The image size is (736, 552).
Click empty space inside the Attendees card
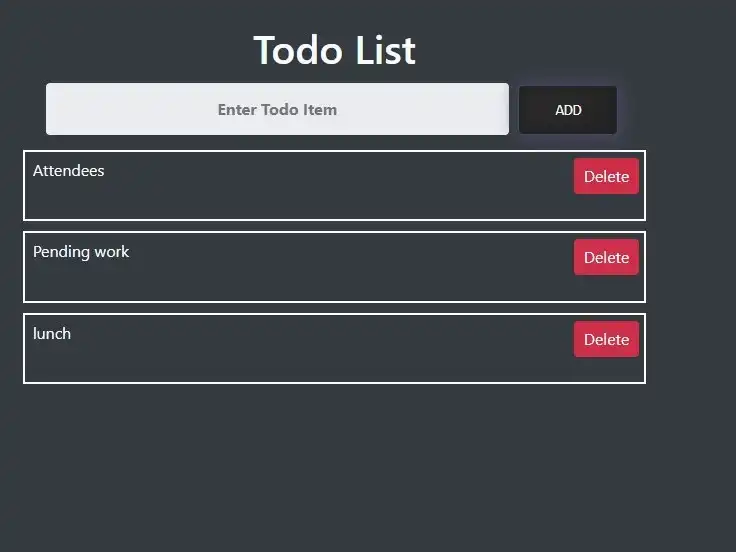(329, 197)
